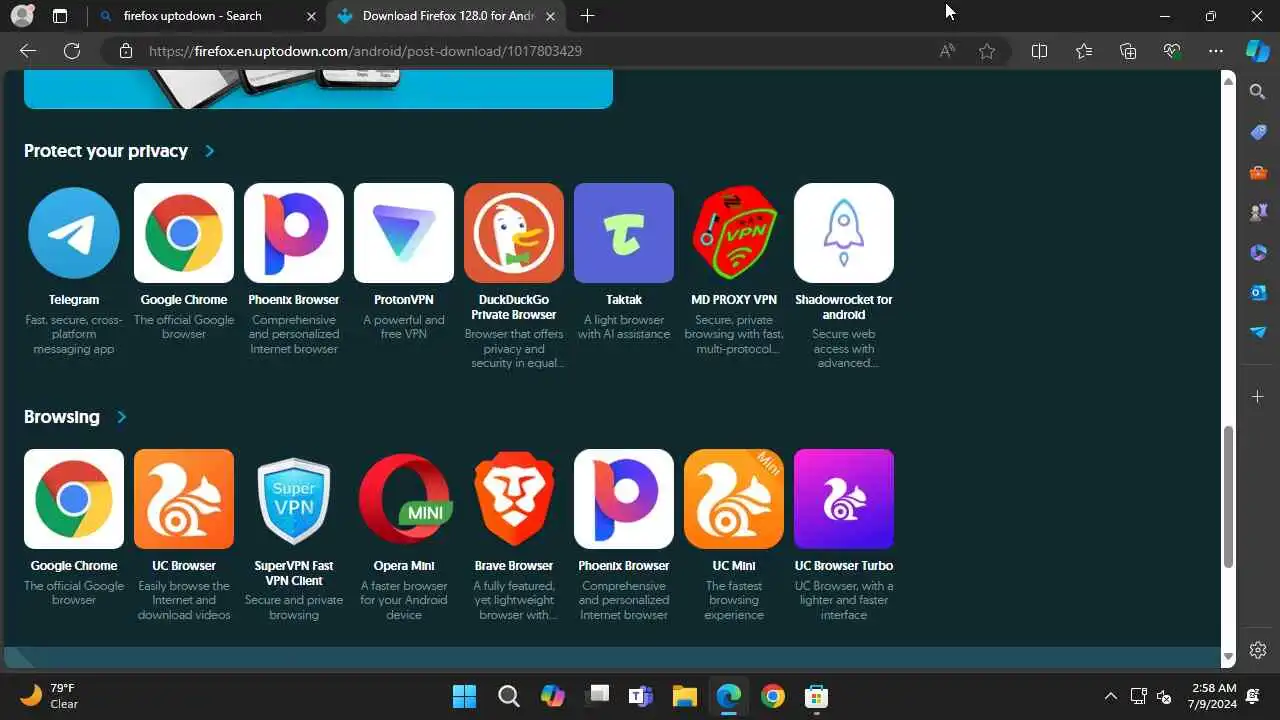Open sidebar settings gear icon
This screenshot has width=1280, height=720.
1258,650
